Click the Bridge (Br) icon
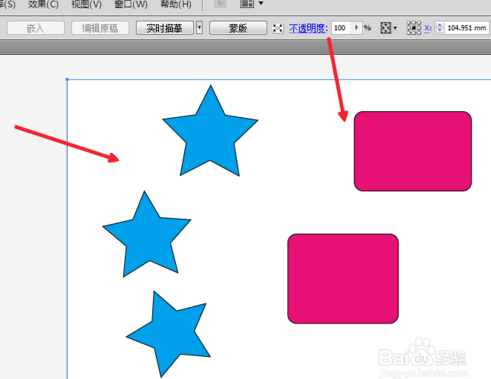 (x=220, y=4)
